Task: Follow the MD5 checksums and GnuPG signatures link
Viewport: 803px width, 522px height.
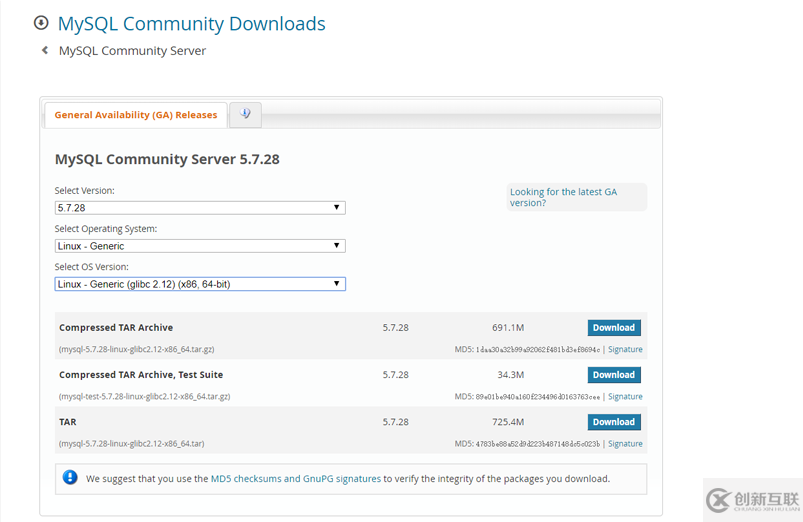Action: pyautogui.click(x=295, y=478)
